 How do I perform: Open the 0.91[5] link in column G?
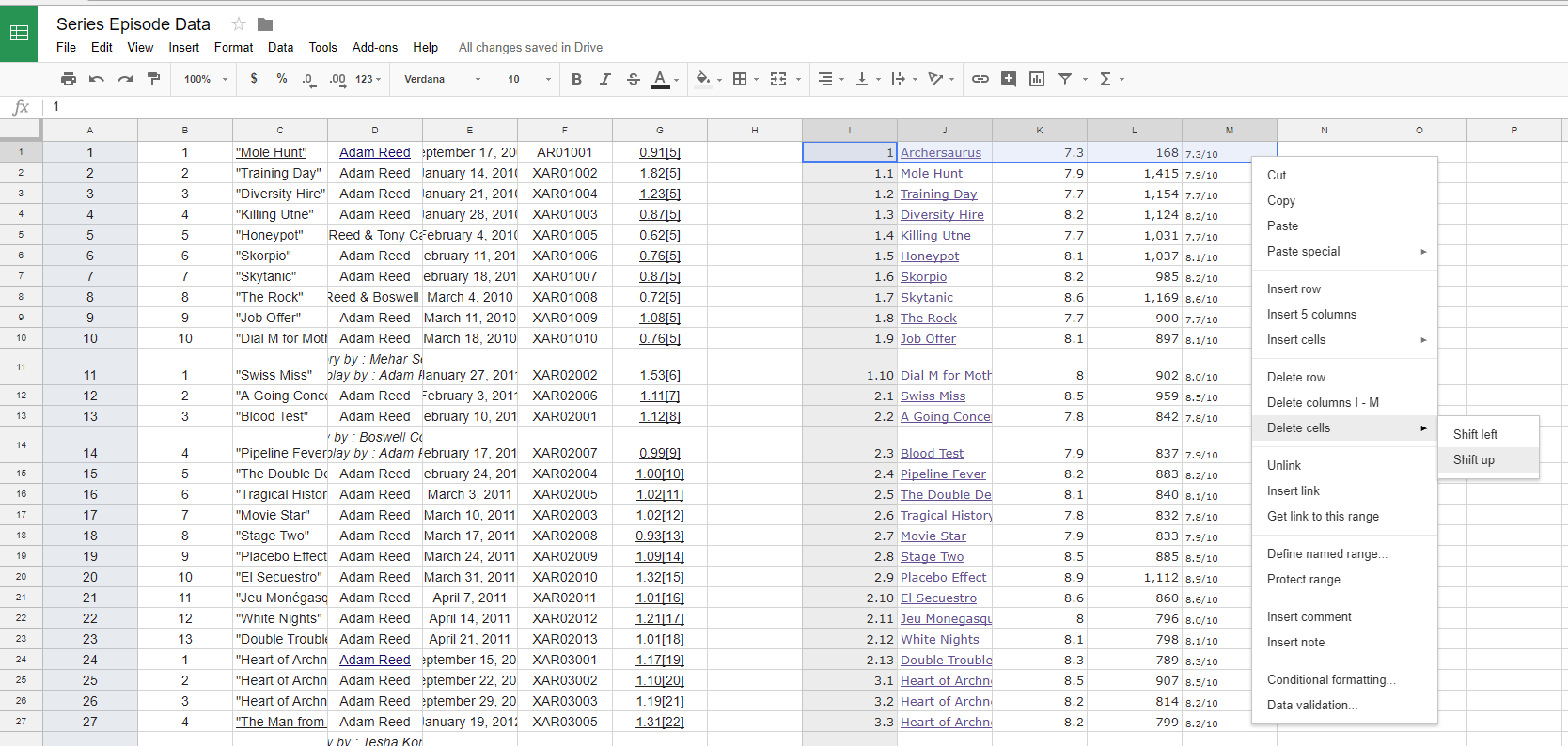(x=660, y=152)
